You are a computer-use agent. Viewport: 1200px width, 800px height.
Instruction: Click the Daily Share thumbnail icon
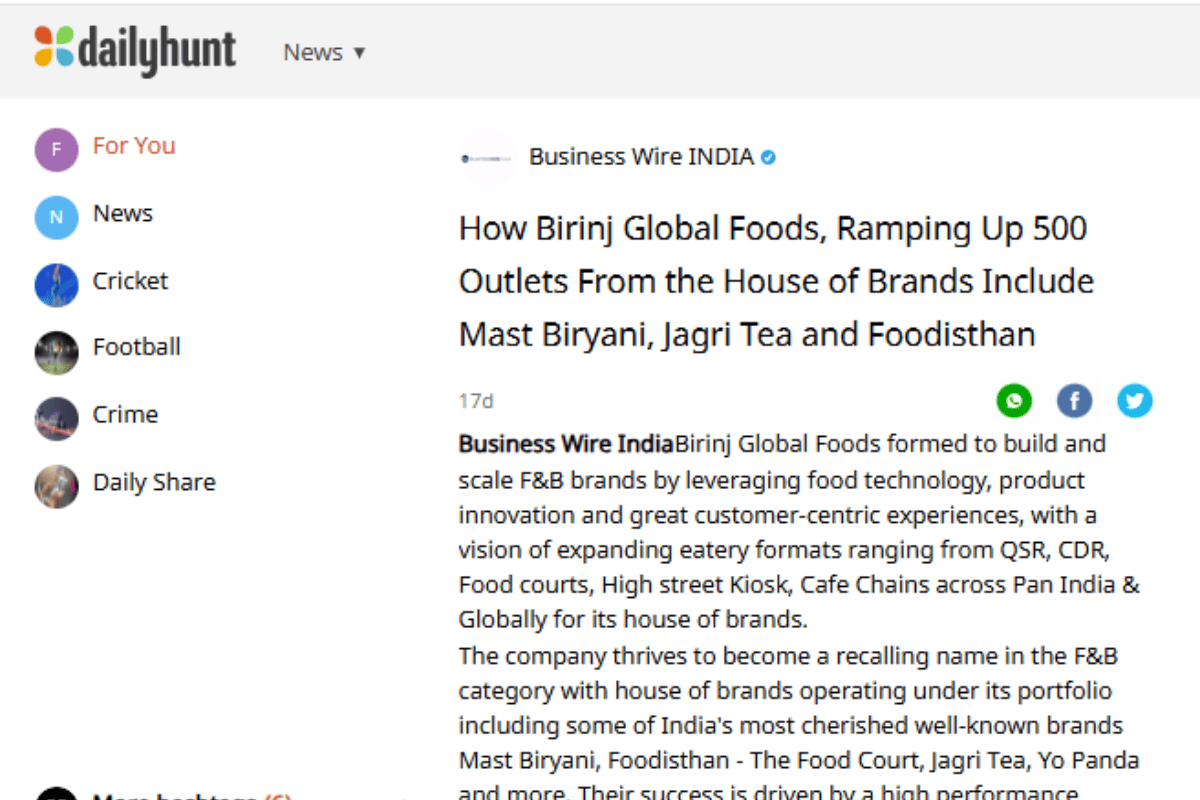click(x=56, y=486)
